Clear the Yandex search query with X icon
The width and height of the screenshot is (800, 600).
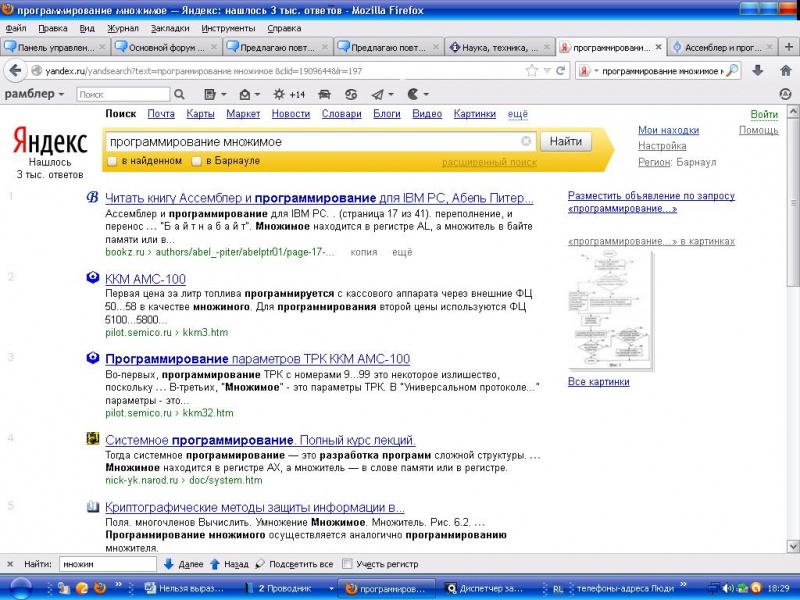(x=527, y=142)
